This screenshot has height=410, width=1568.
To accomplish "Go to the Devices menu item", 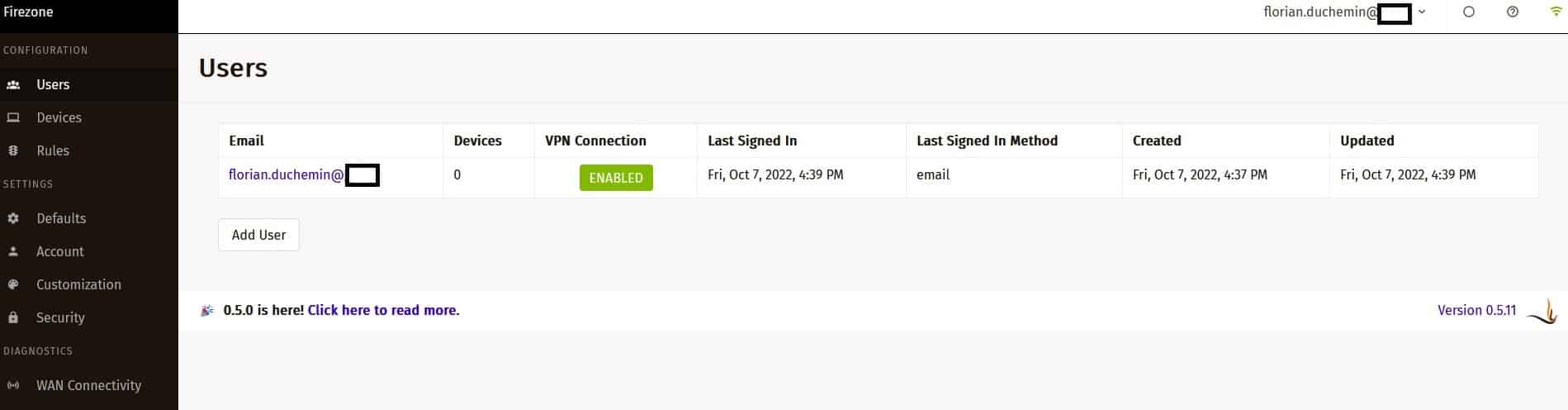I will pyautogui.click(x=59, y=117).
